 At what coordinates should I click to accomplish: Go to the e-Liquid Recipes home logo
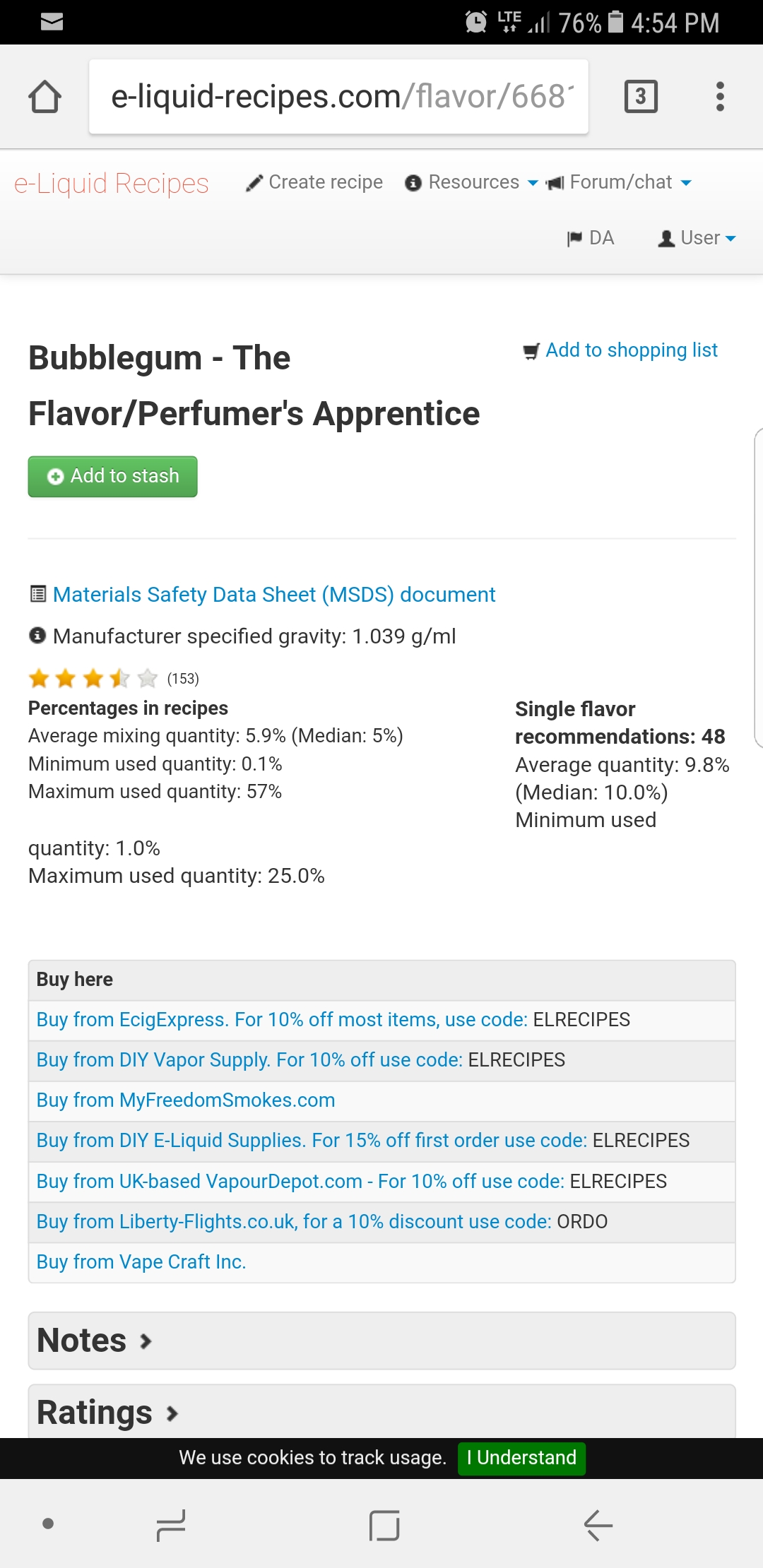pos(112,183)
